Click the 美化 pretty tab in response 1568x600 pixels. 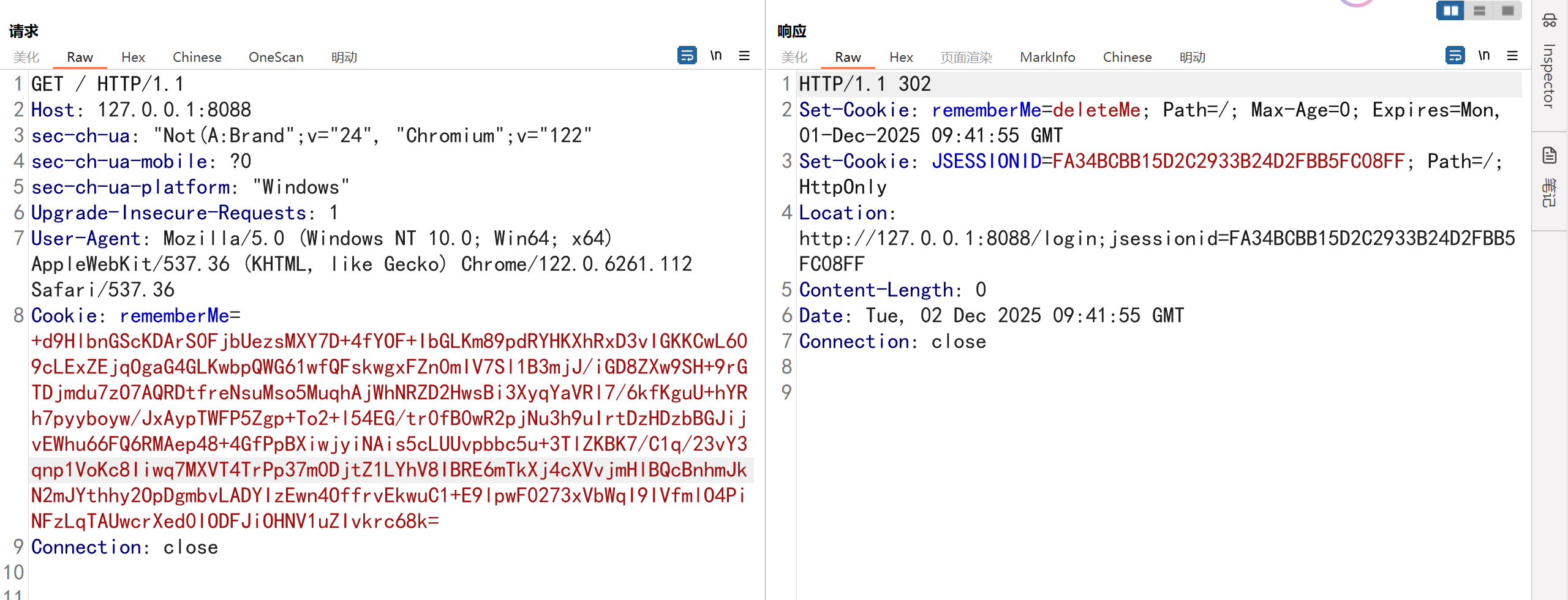(x=794, y=57)
